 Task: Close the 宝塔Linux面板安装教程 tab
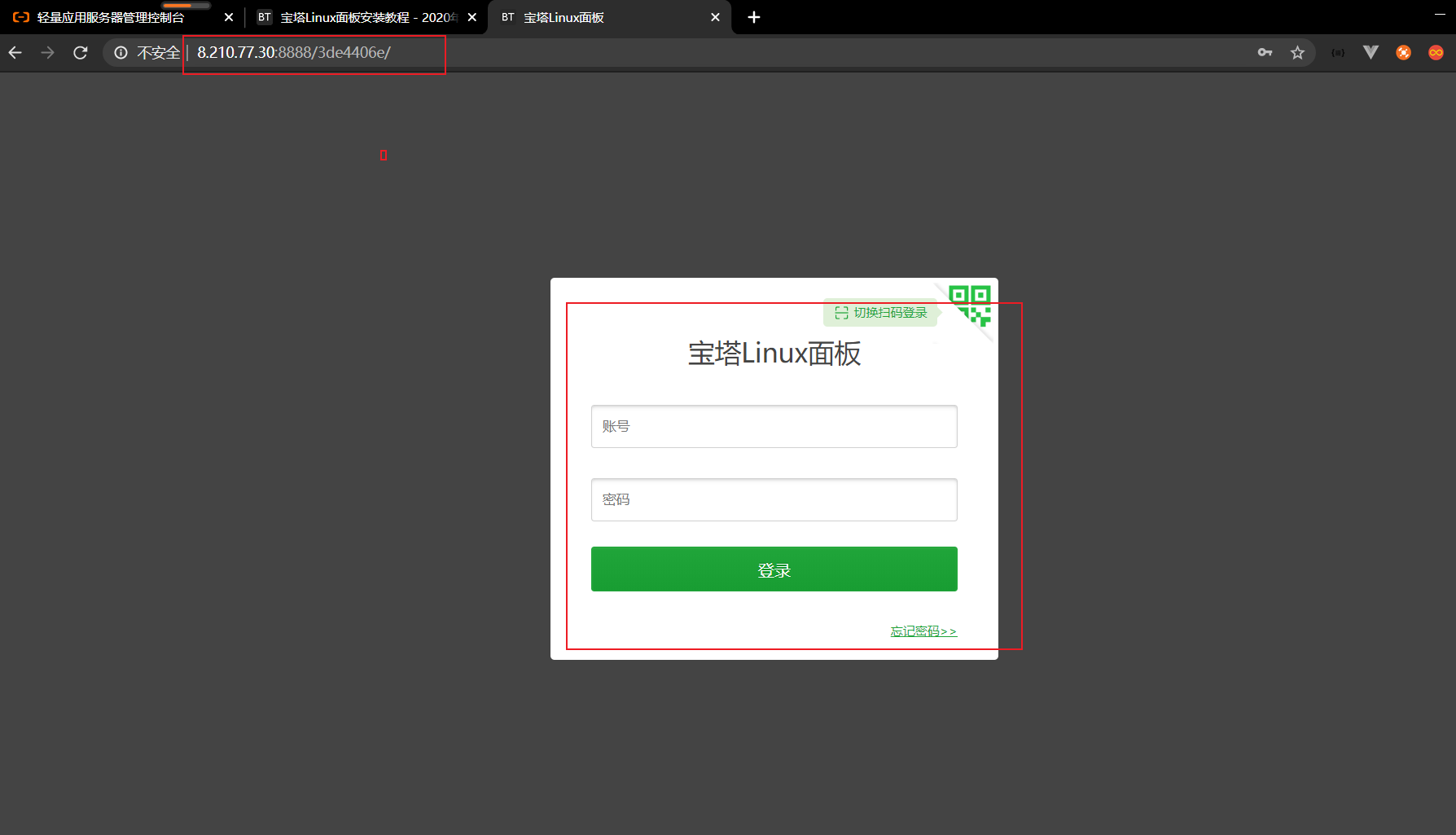click(x=472, y=17)
